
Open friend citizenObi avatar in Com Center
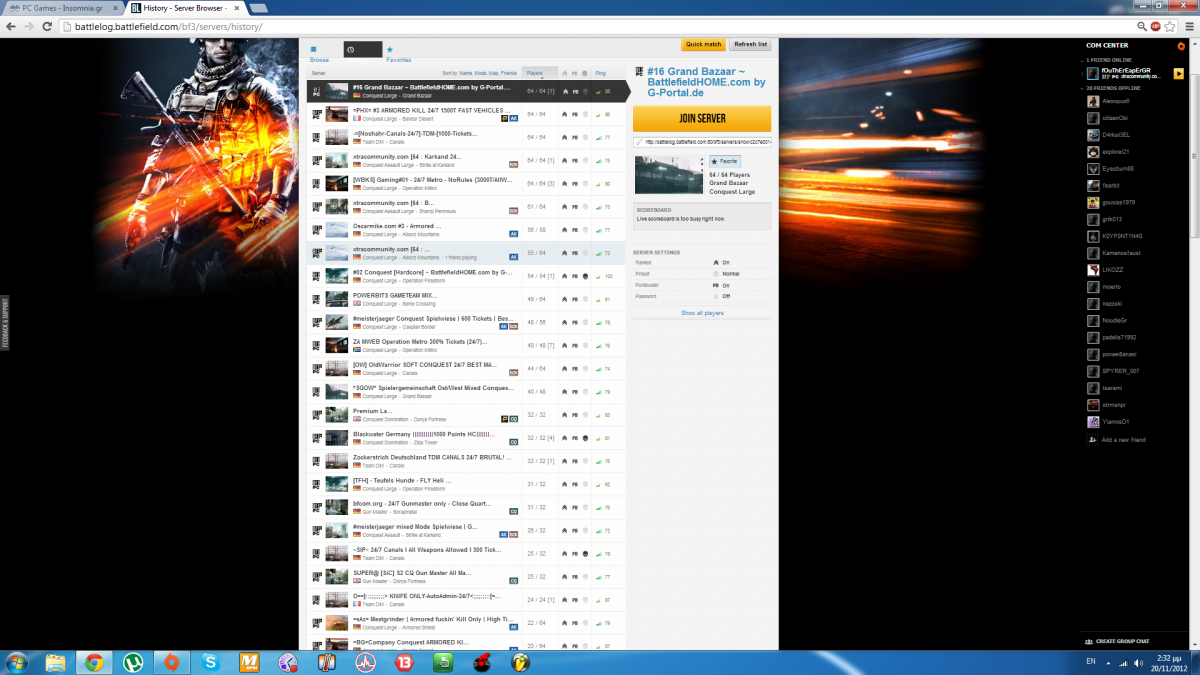(1093, 118)
